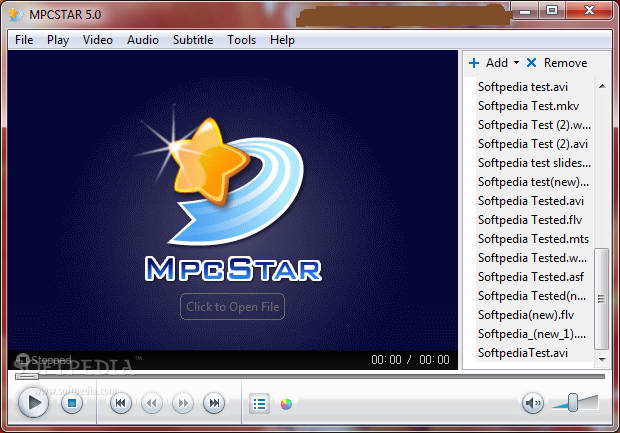Viewport: 620px width, 433px height.
Task: Rewind using the double-left-arrow button
Action: [x=151, y=403]
